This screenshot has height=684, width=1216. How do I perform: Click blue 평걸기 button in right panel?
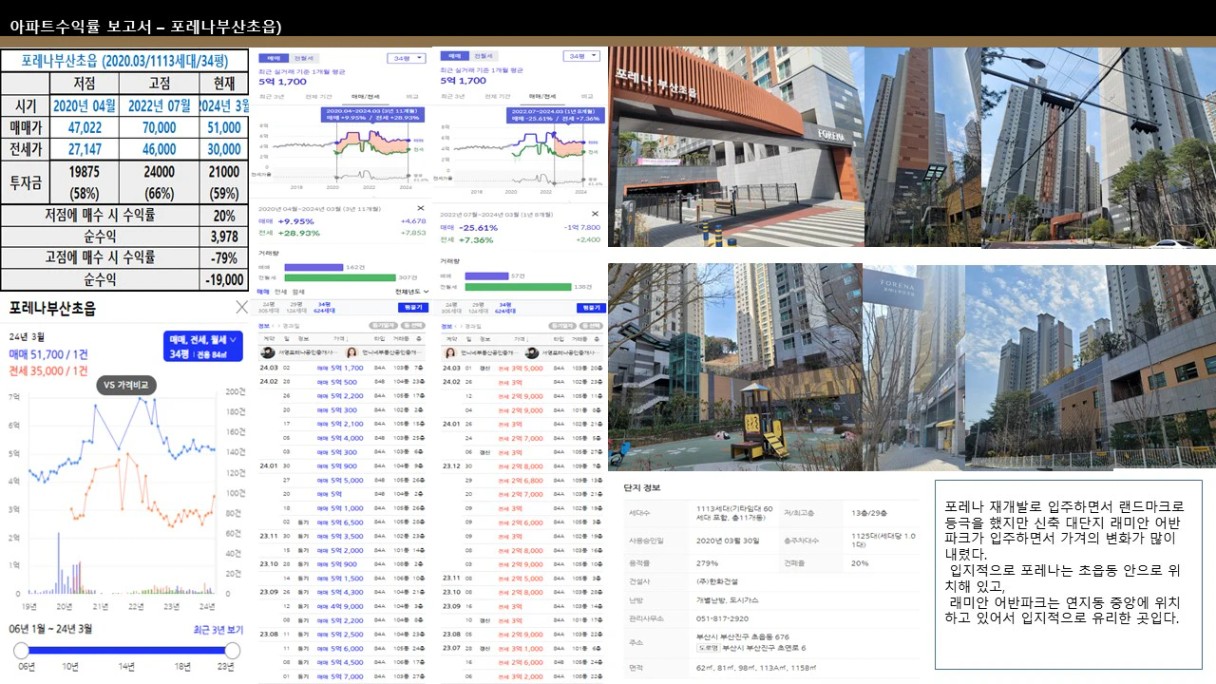click(591, 308)
